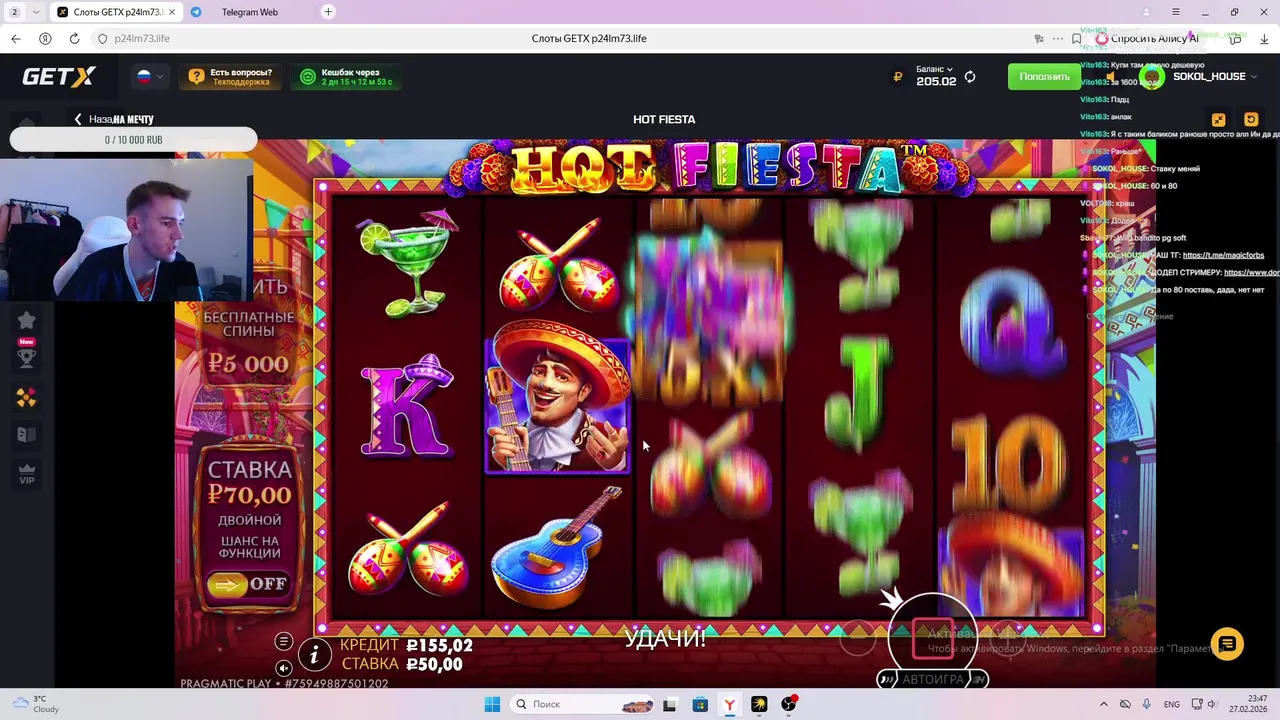Open the game info i button
1280x720 pixels.
pos(314,654)
